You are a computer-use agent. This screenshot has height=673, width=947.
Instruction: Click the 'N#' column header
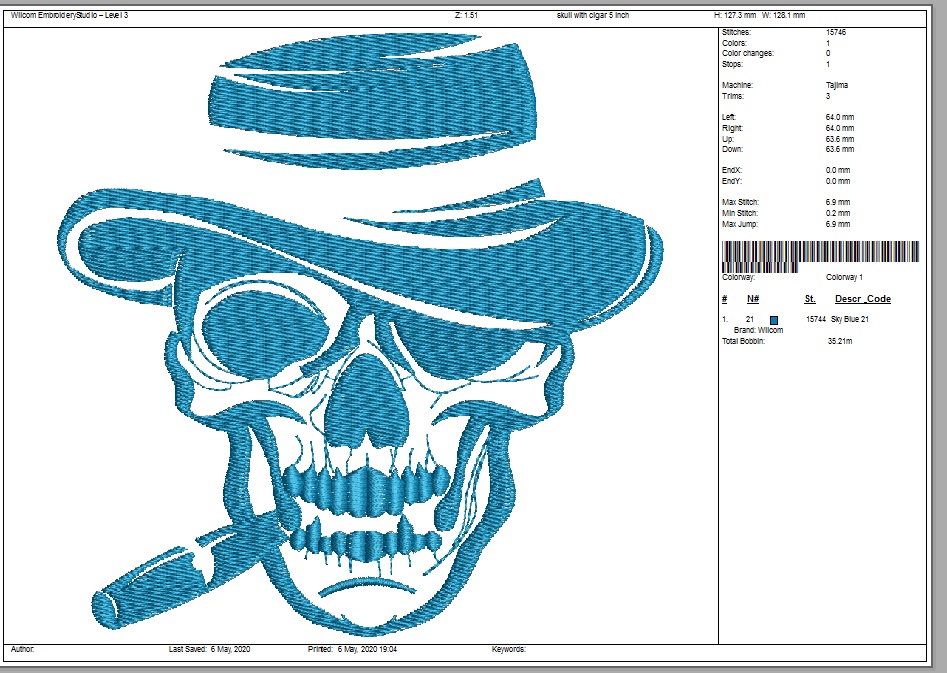[753, 299]
